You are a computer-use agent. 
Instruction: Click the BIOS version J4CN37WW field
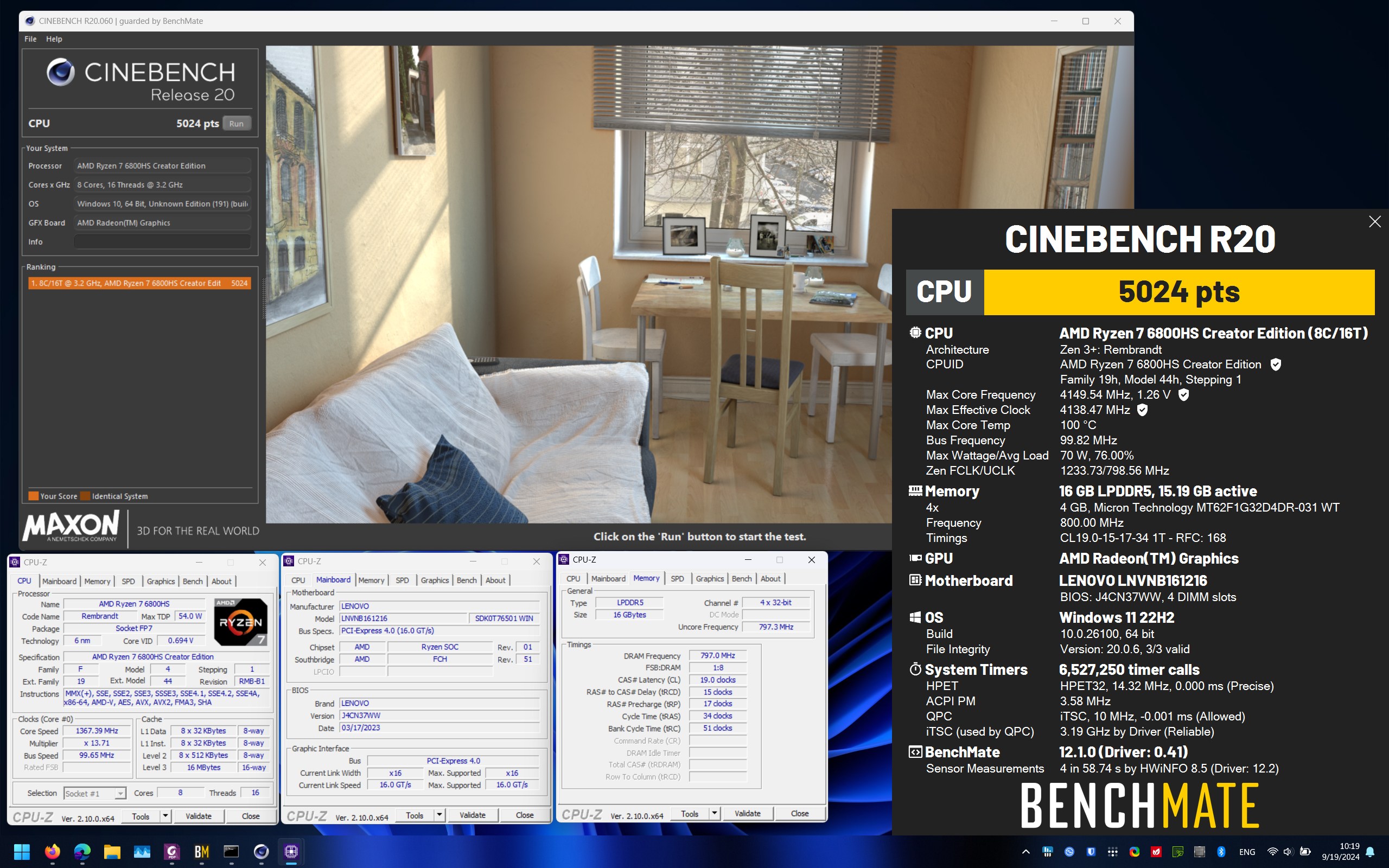(439, 716)
